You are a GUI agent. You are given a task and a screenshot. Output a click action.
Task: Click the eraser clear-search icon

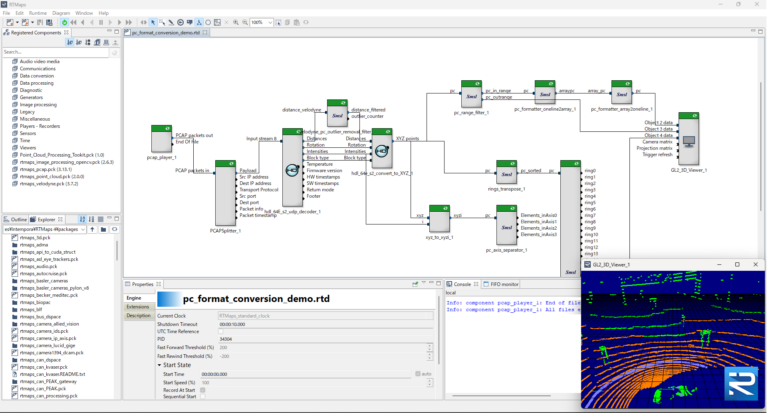point(114,52)
